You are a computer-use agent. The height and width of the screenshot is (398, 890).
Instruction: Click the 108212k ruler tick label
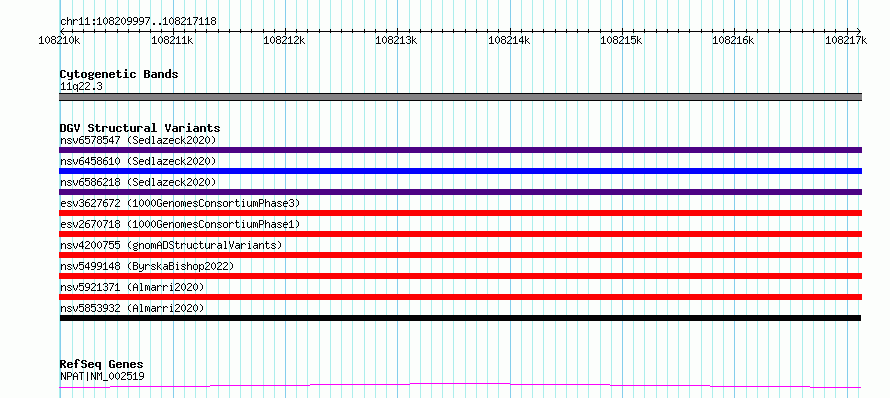pyautogui.click(x=284, y=40)
